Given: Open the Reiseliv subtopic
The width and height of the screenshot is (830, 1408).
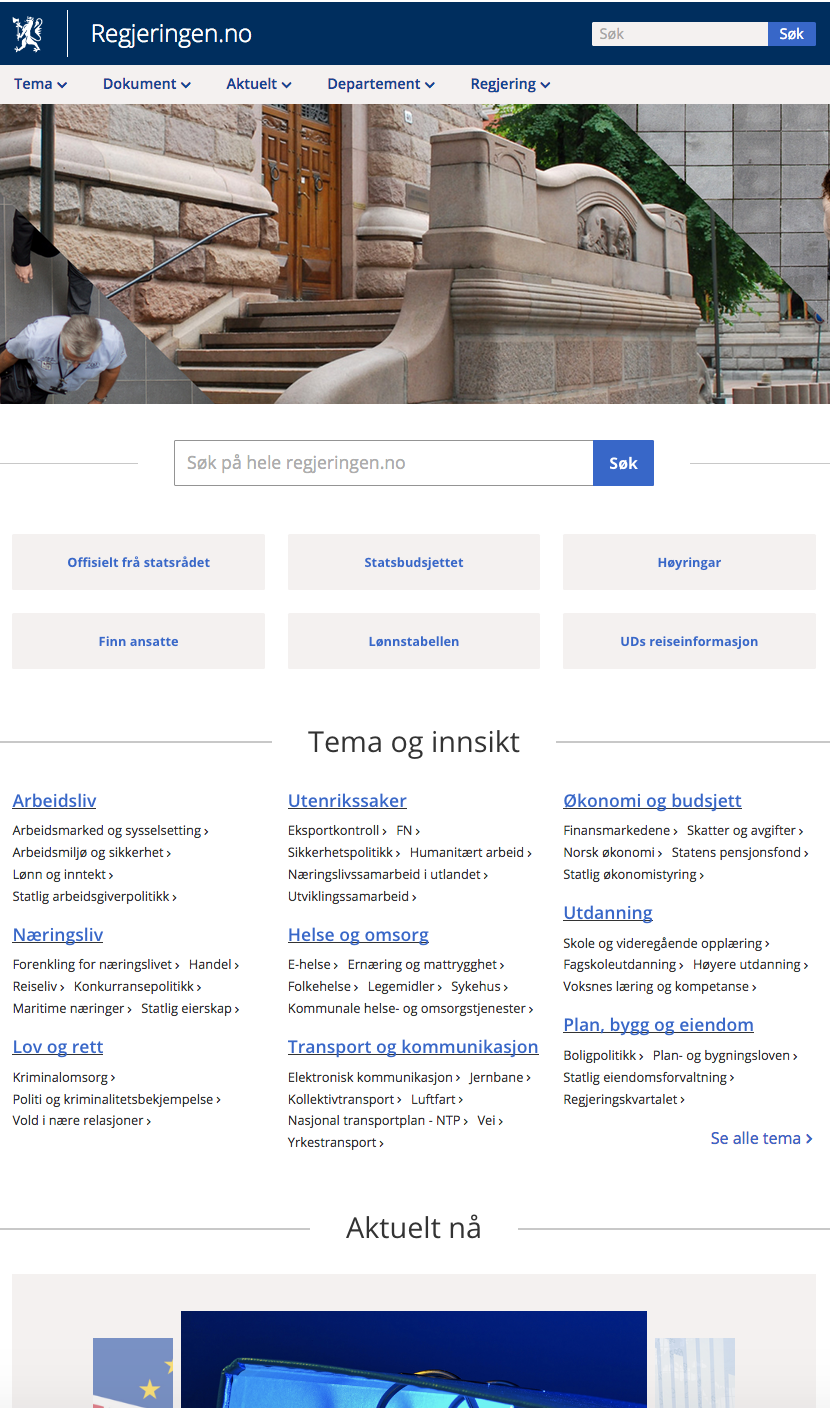Looking at the screenshot, I should pyautogui.click(x=39, y=987).
